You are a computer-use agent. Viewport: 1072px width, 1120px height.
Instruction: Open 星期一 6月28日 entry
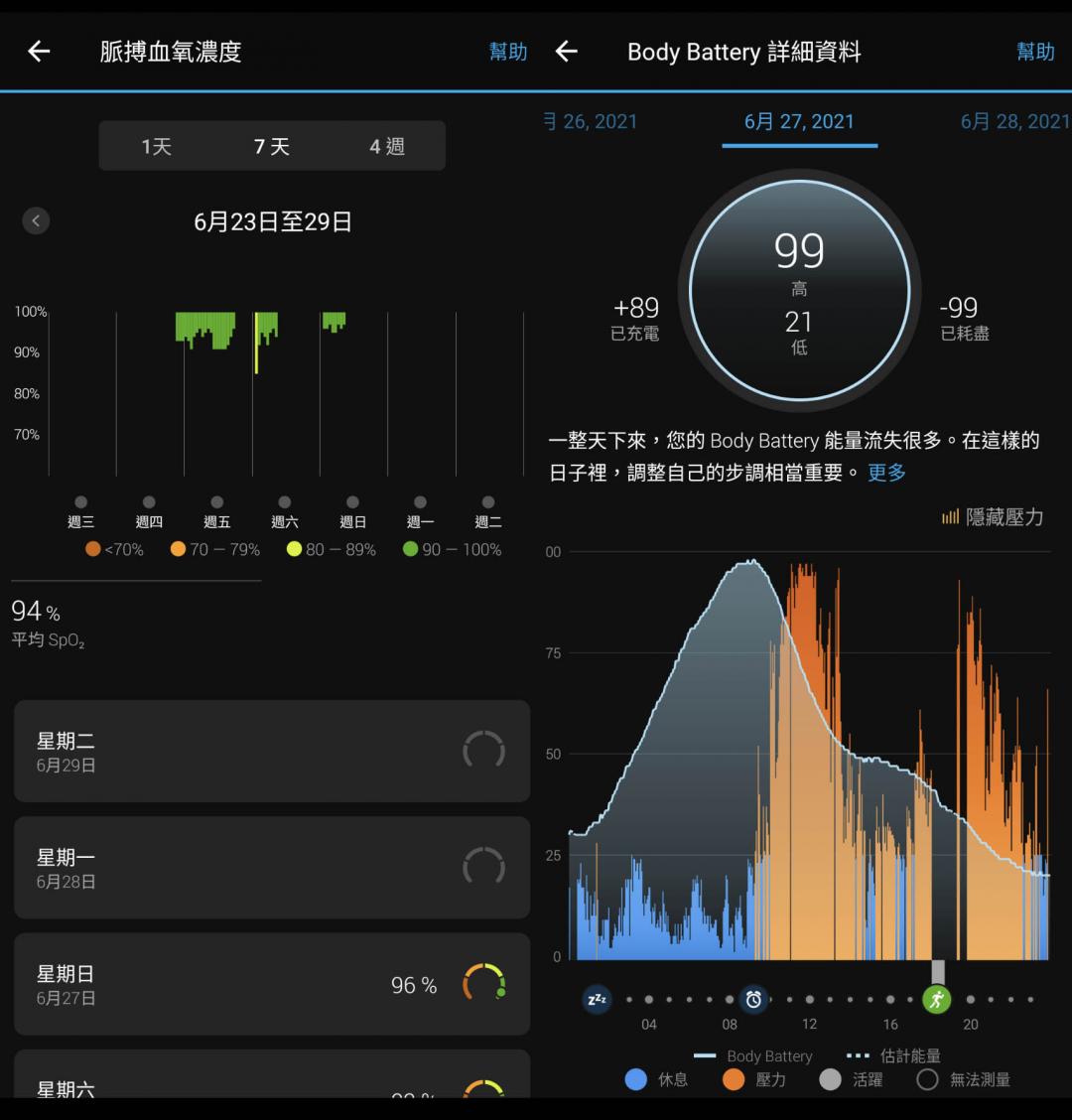[x=271, y=868]
